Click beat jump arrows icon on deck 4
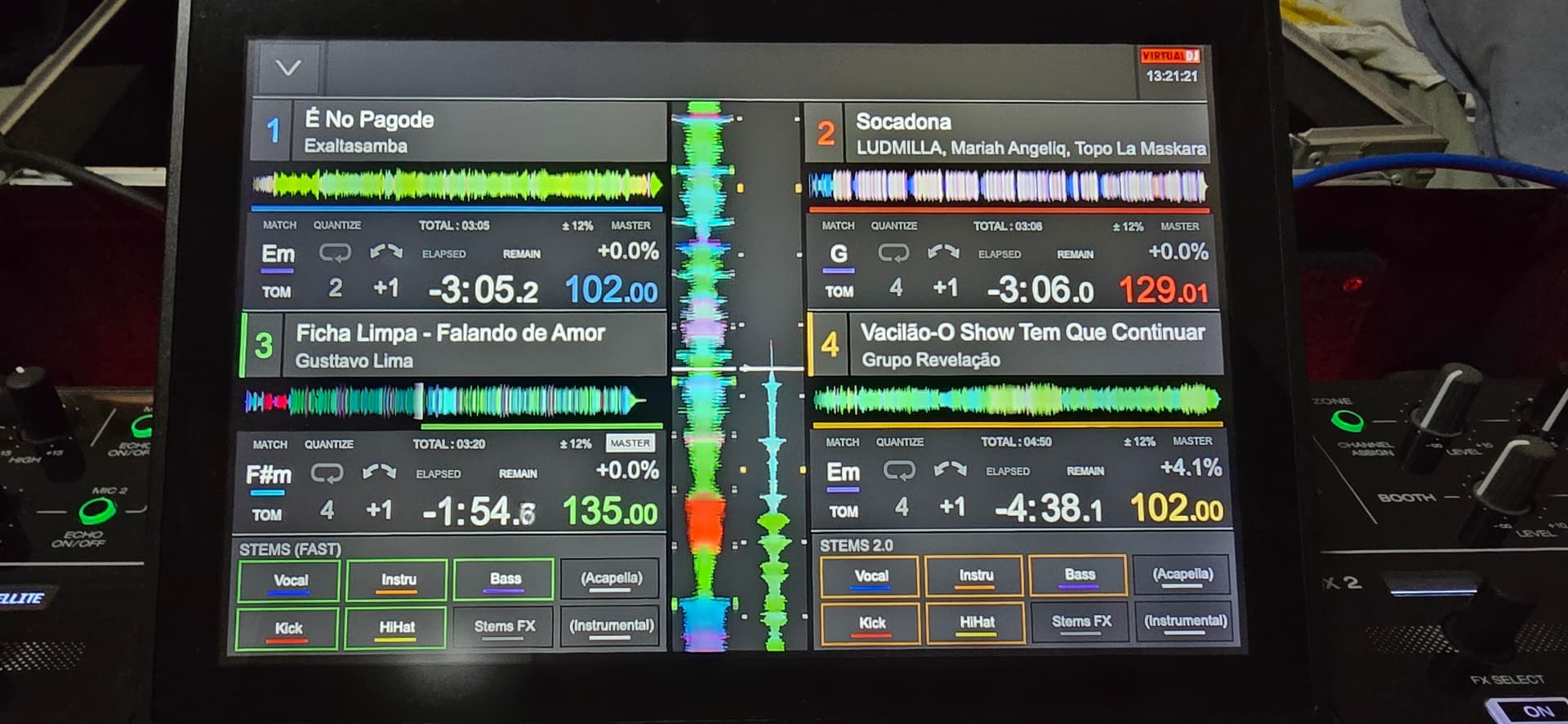 tap(951, 469)
